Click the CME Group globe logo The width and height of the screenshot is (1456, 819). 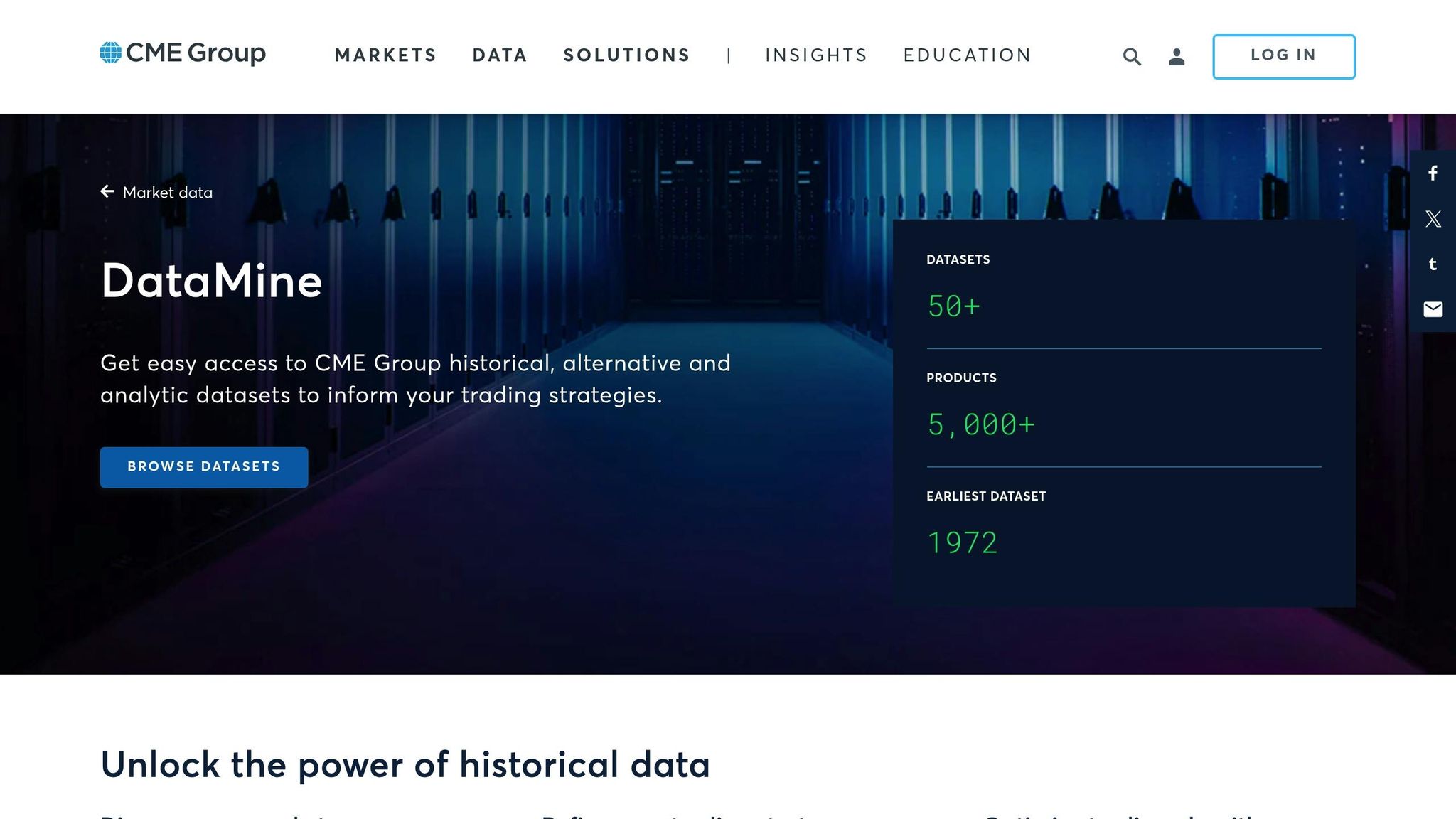pos(111,53)
